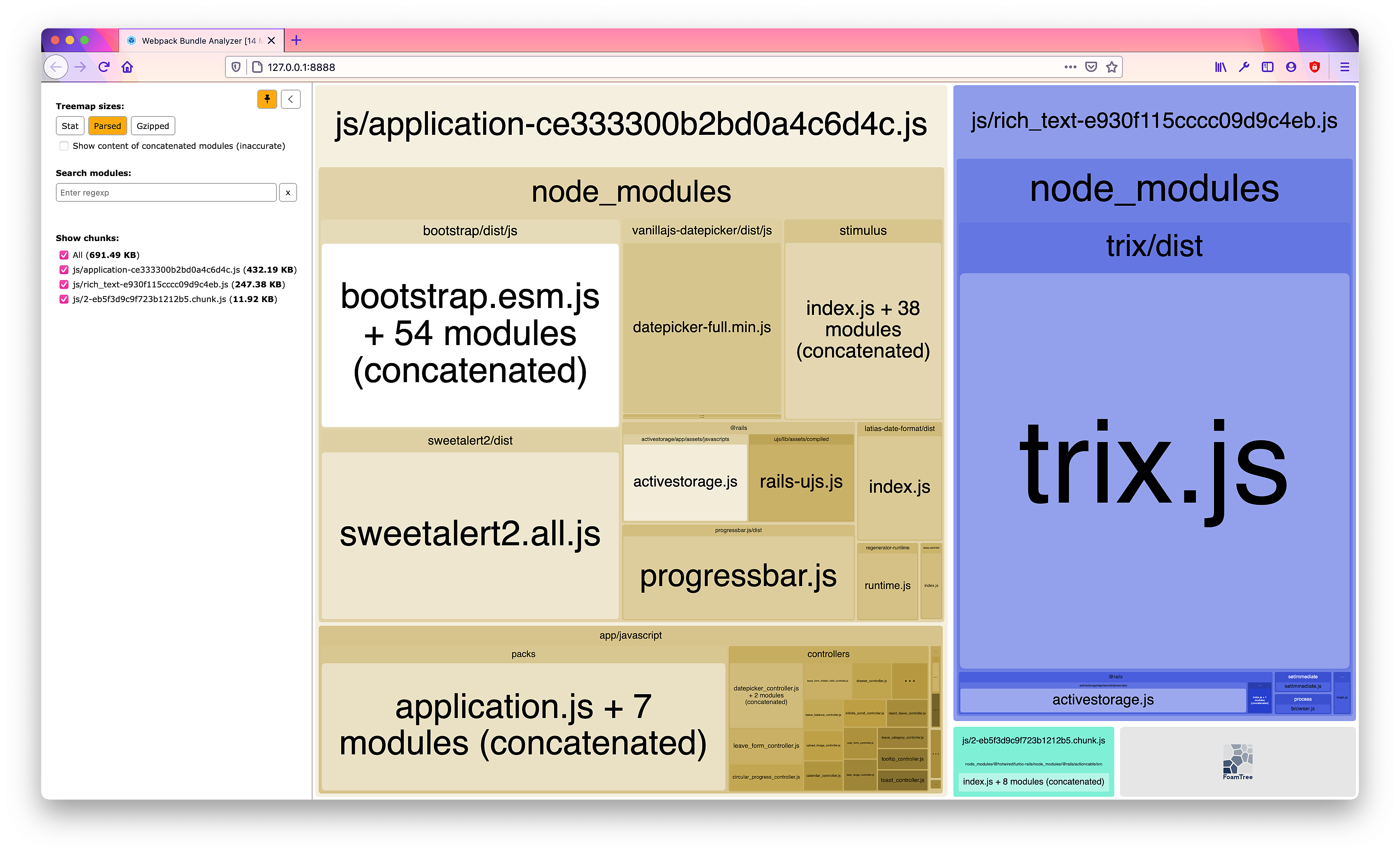This screenshot has width=1400, height=854.
Task: Click latias-date-format index.js block
Action: (x=899, y=487)
